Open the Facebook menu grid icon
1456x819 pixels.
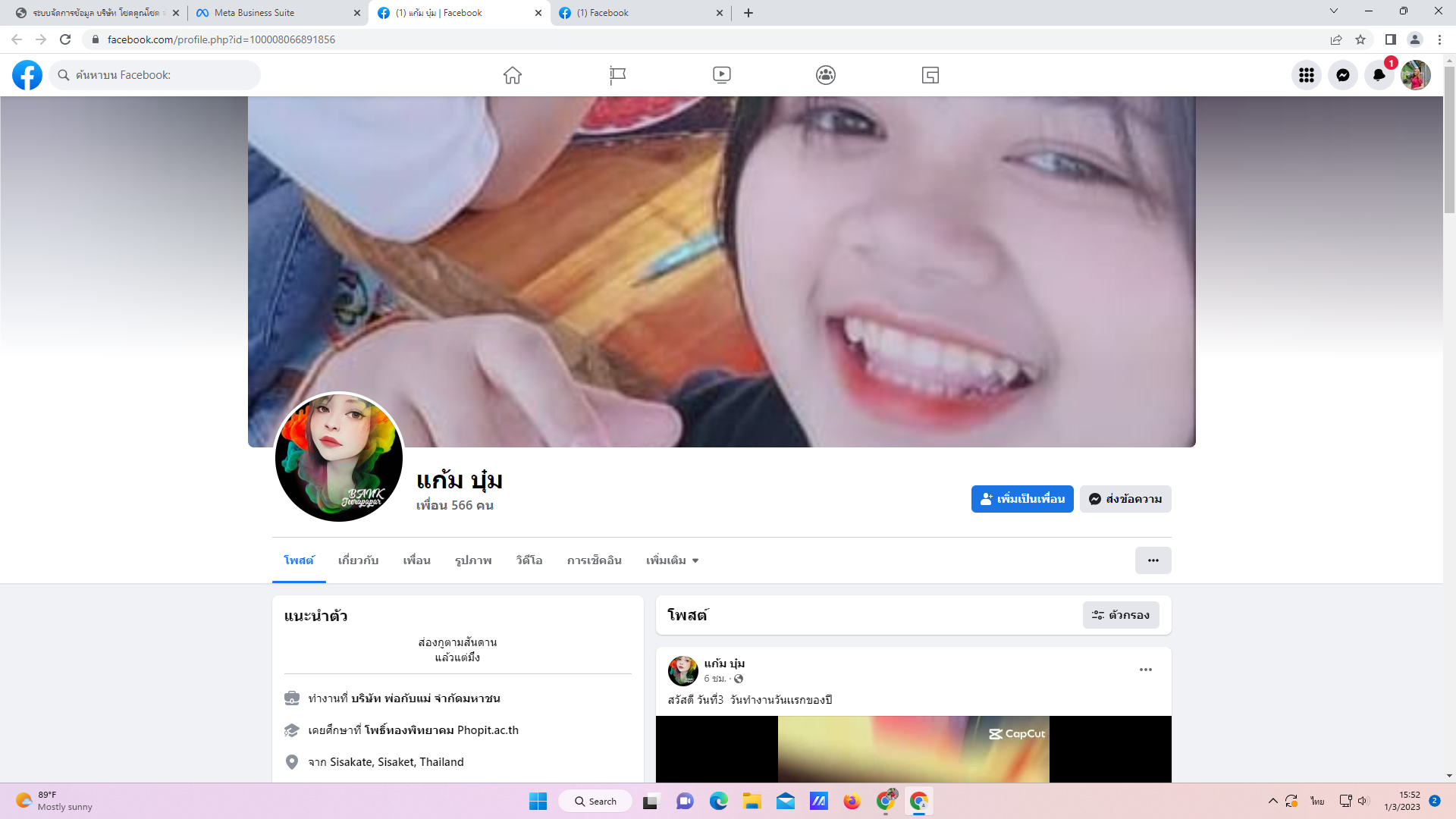pyautogui.click(x=1306, y=75)
